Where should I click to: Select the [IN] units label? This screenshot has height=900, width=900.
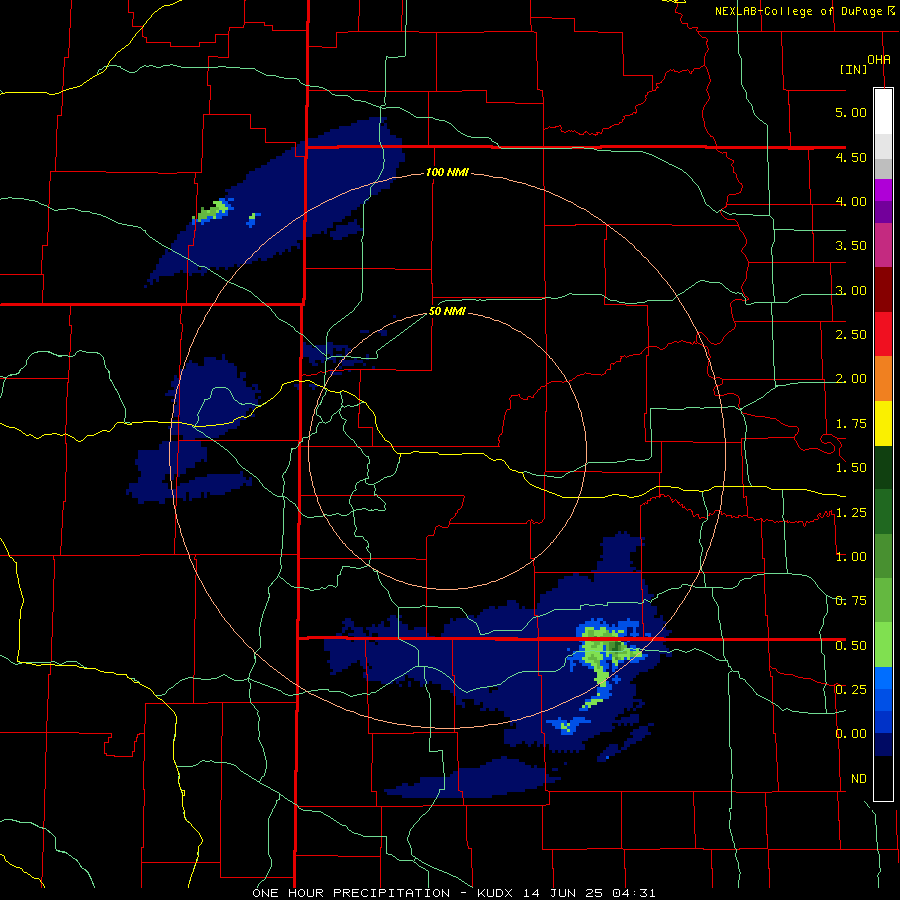854,69
